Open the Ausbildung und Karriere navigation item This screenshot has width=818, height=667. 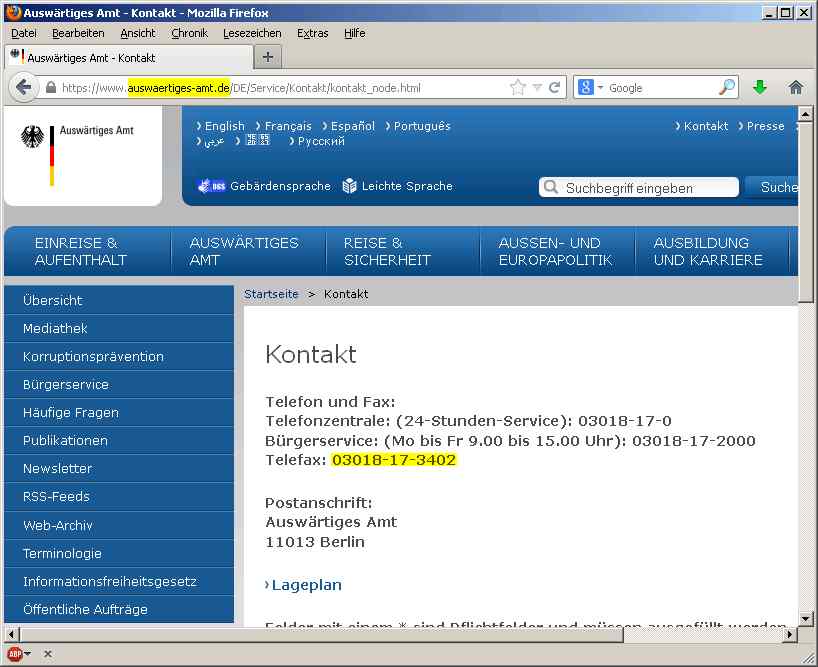(712, 251)
